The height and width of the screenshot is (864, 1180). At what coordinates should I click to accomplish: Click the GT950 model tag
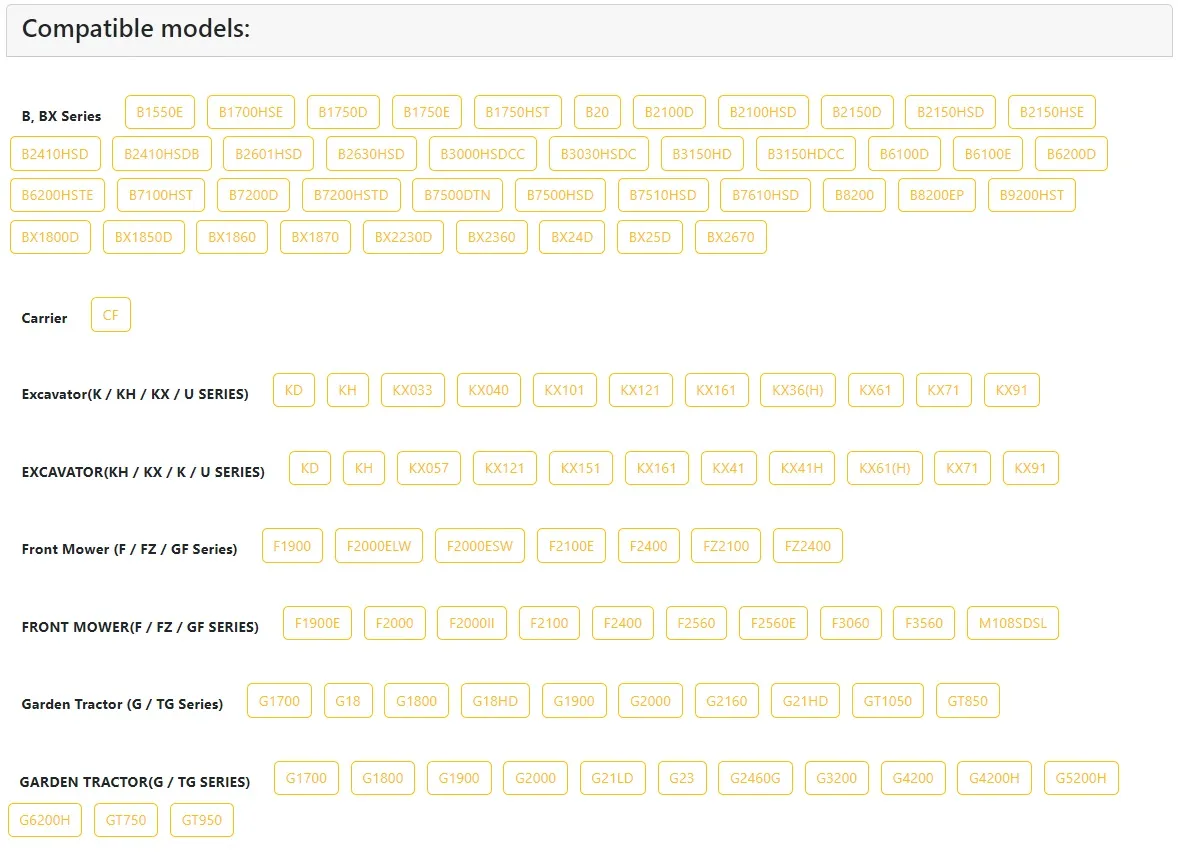[x=201, y=820]
